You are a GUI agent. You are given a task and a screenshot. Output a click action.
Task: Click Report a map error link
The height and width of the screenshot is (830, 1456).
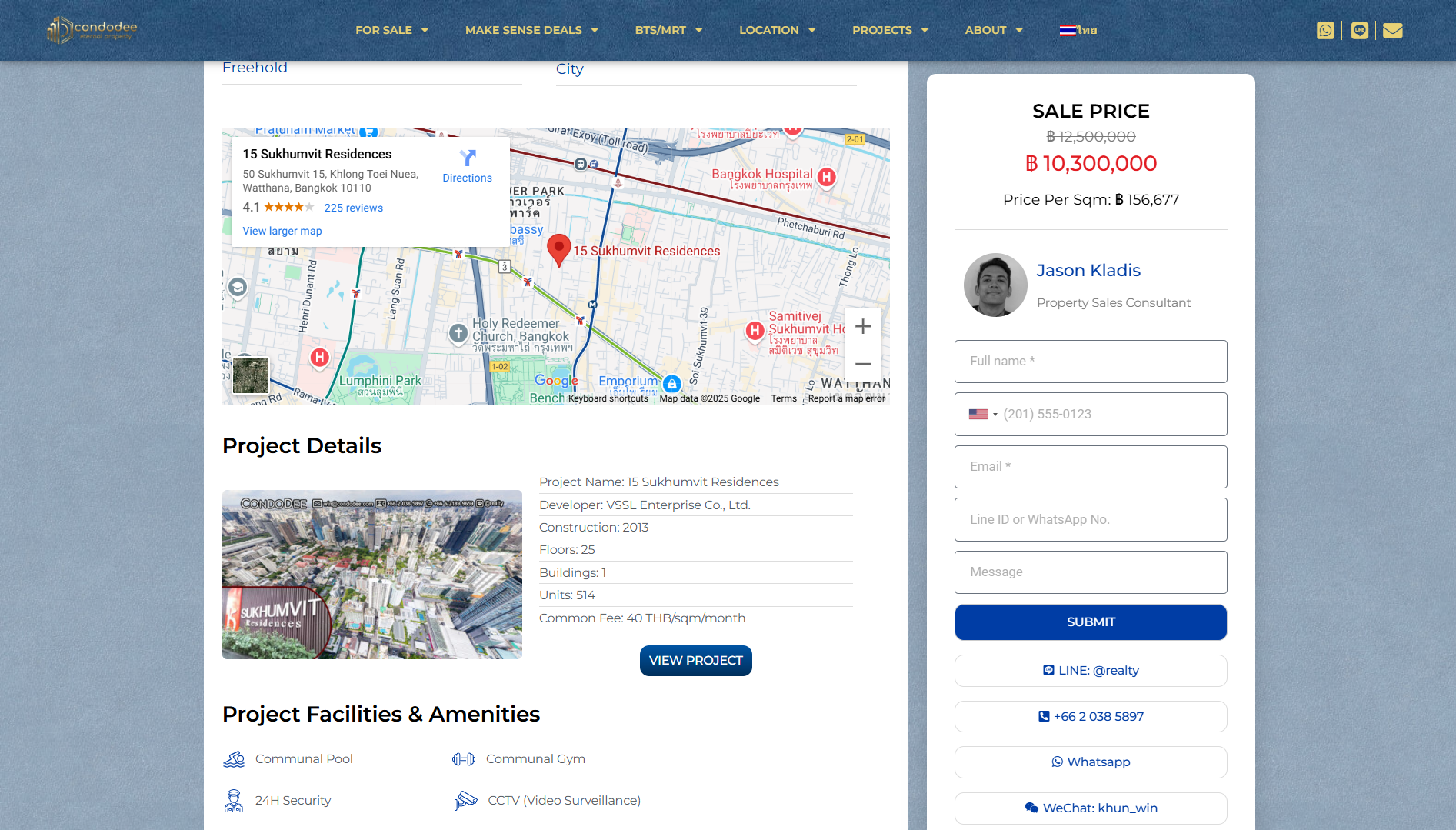pyautogui.click(x=847, y=398)
